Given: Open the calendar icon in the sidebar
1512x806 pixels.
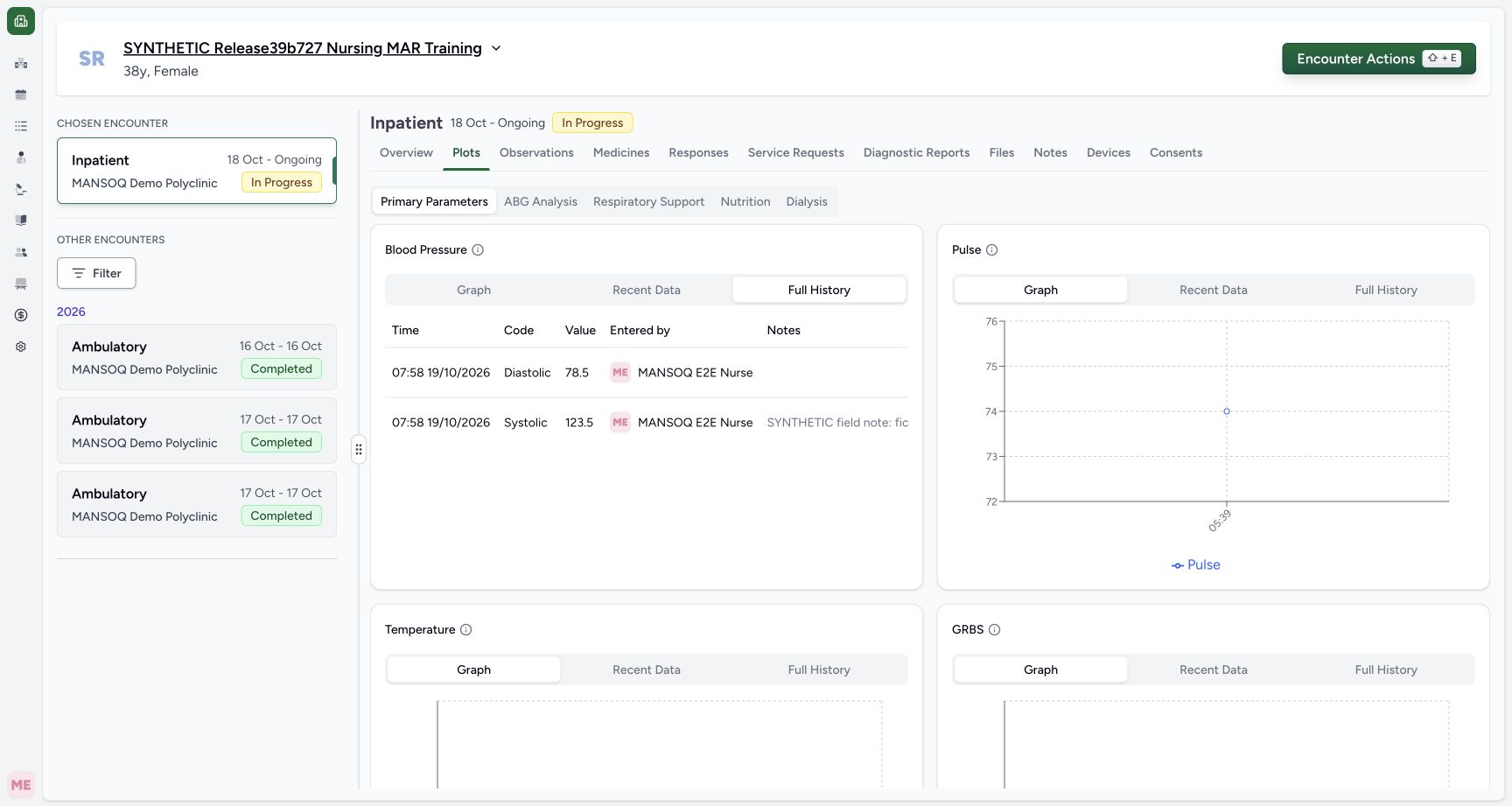Looking at the screenshot, I should coord(21,95).
